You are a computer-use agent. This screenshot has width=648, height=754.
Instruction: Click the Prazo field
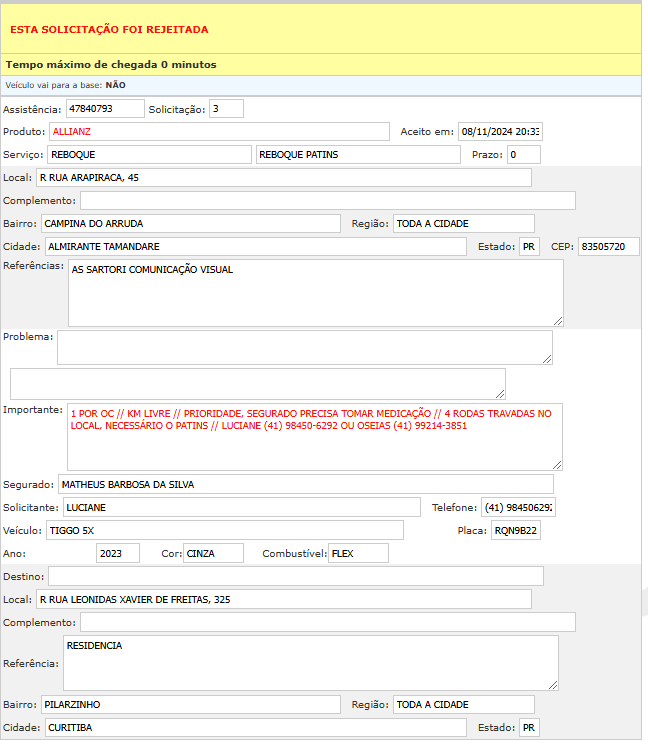(x=522, y=154)
